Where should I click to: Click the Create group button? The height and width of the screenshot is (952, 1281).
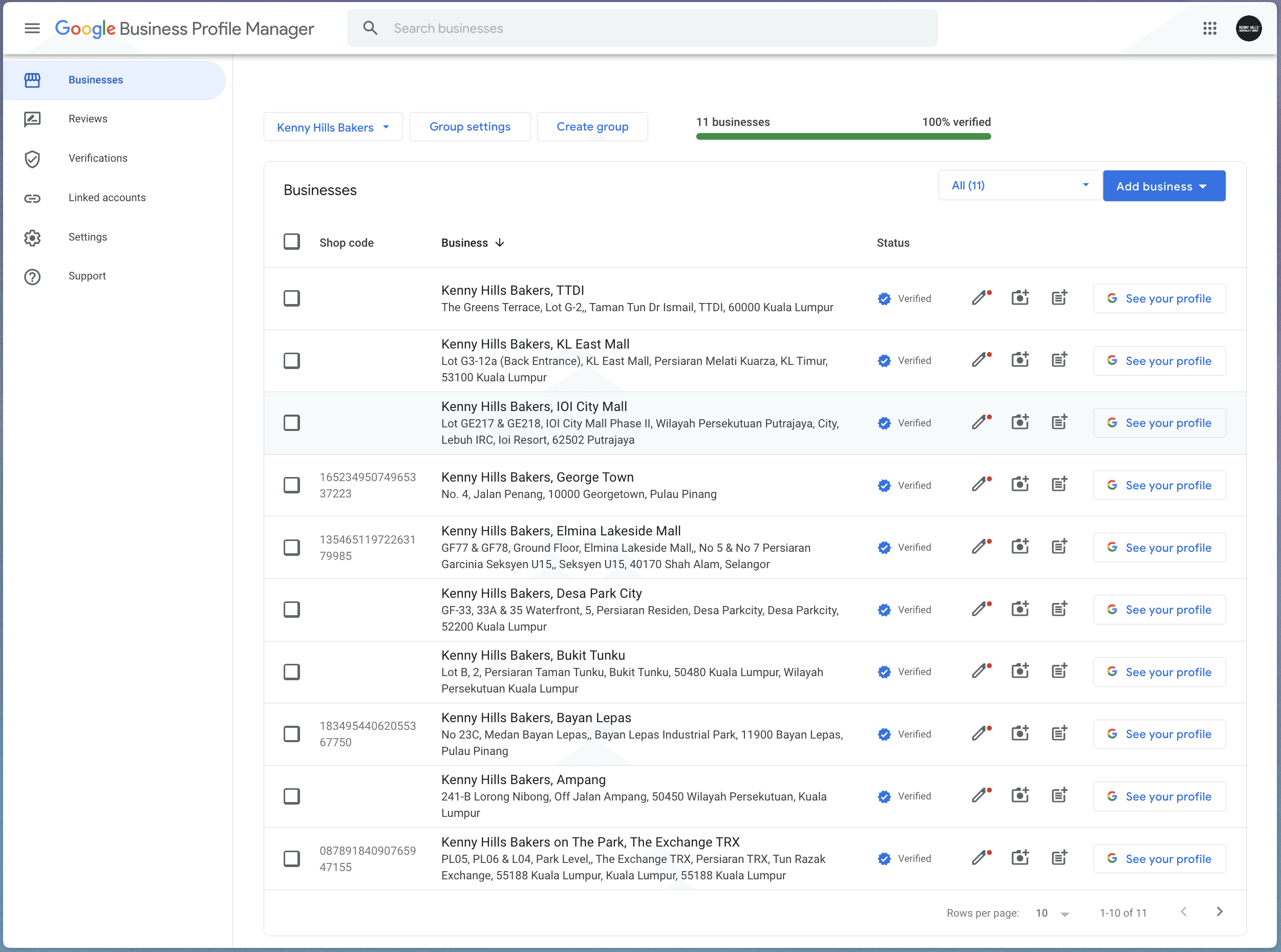point(592,126)
